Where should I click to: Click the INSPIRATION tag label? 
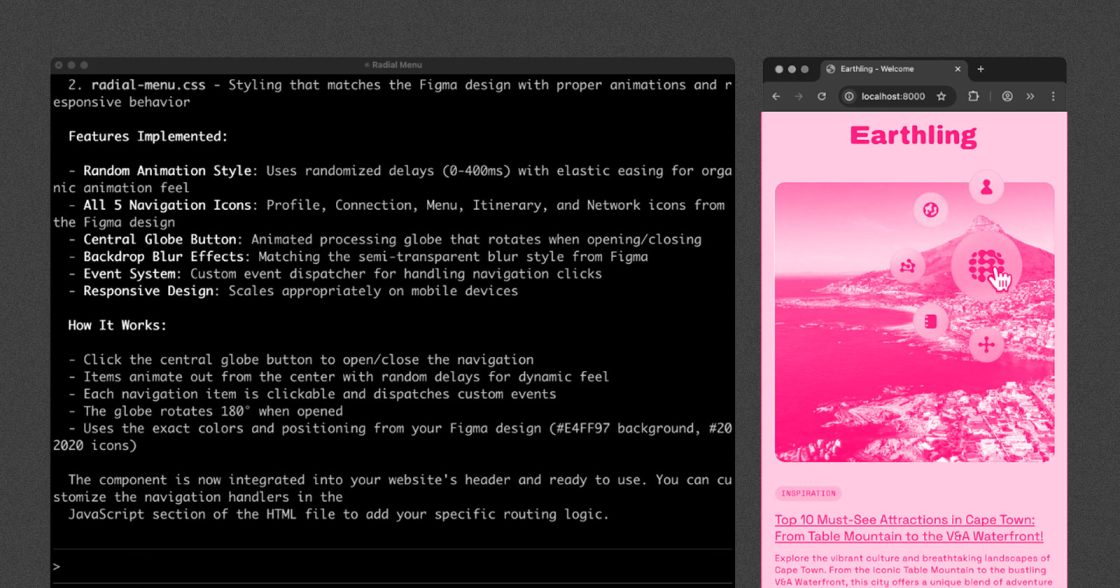808,494
